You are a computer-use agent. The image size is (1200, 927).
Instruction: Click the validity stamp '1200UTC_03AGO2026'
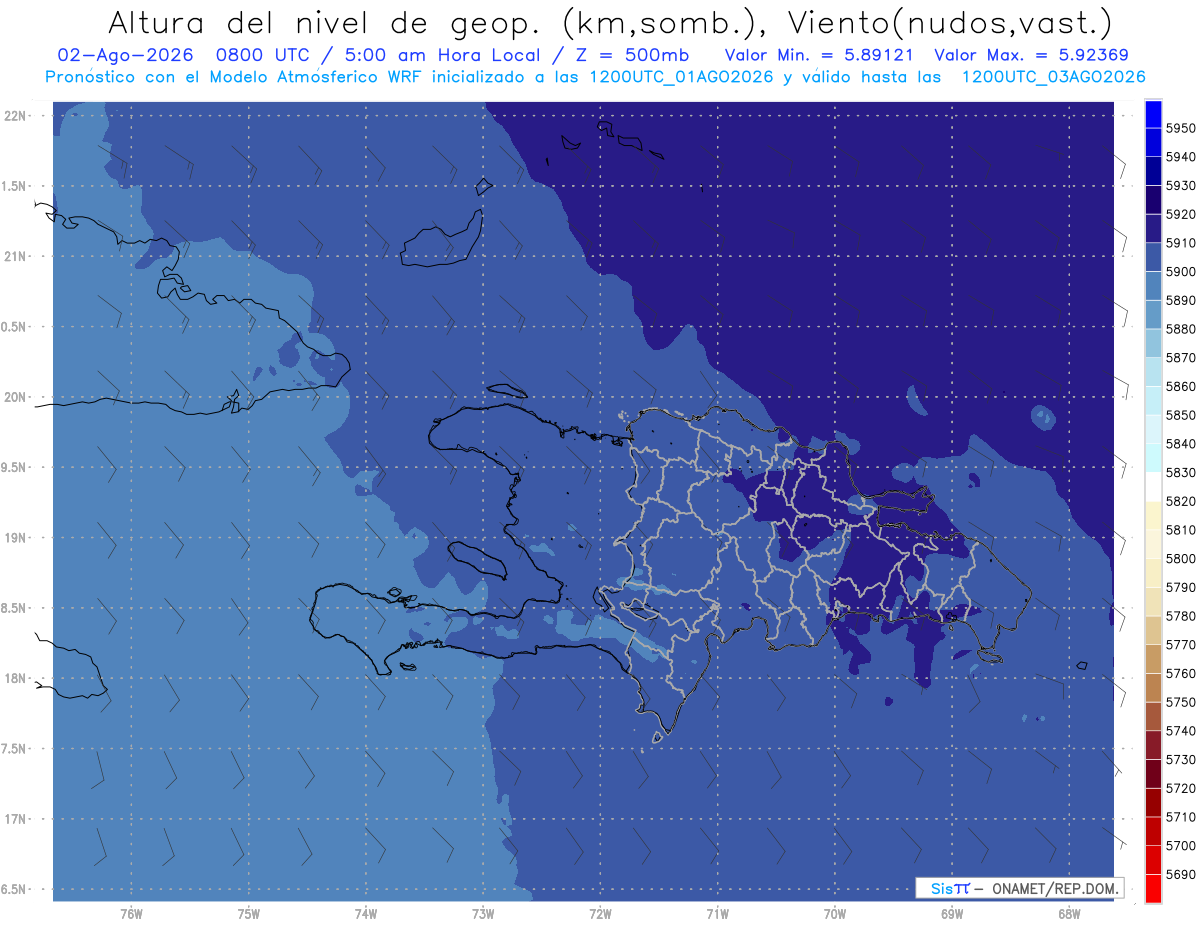1053,77
